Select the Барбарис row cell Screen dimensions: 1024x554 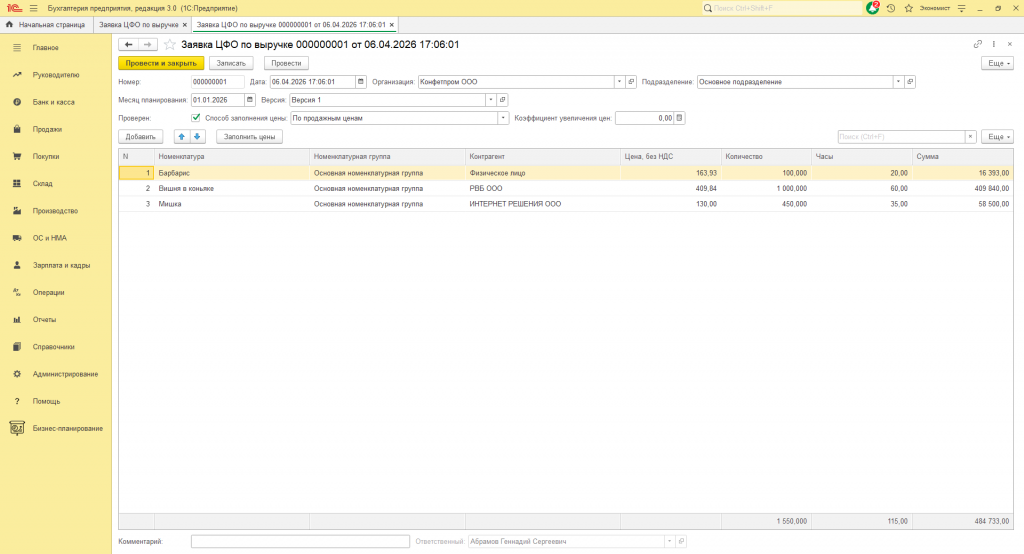coord(232,173)
